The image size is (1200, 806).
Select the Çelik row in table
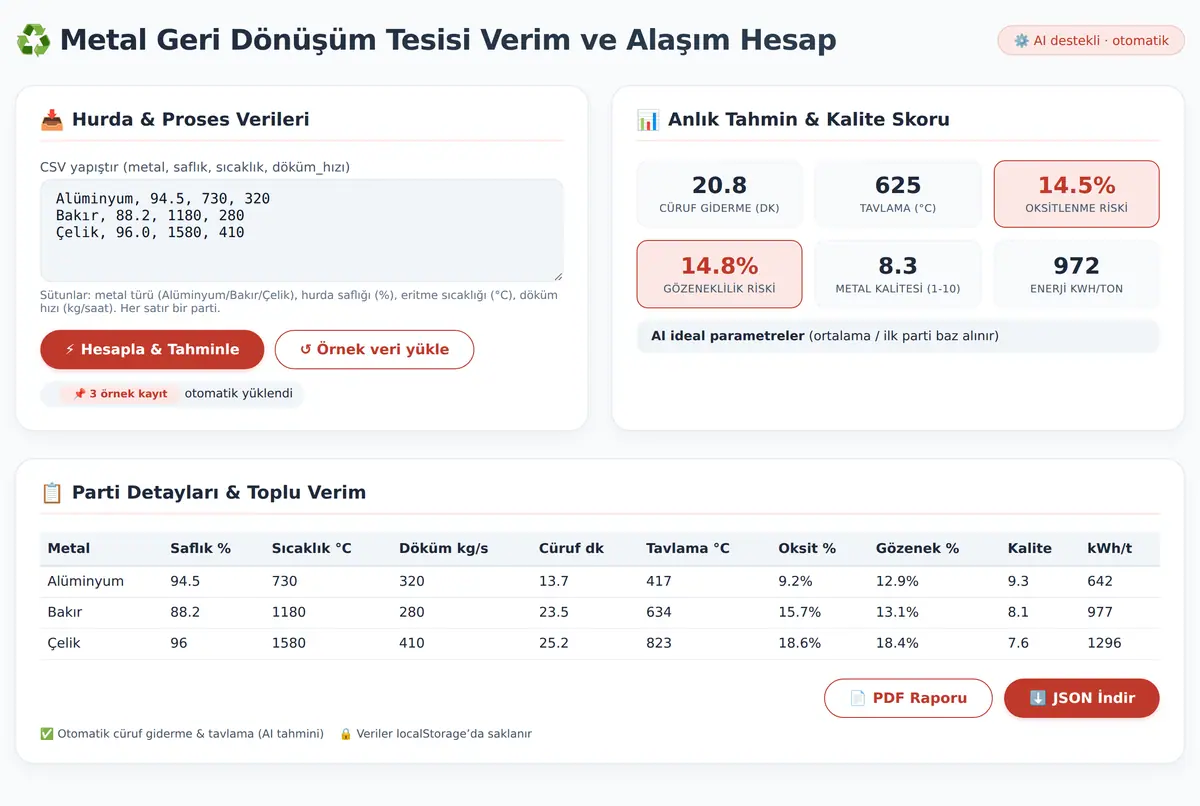(x=600, y=643)
